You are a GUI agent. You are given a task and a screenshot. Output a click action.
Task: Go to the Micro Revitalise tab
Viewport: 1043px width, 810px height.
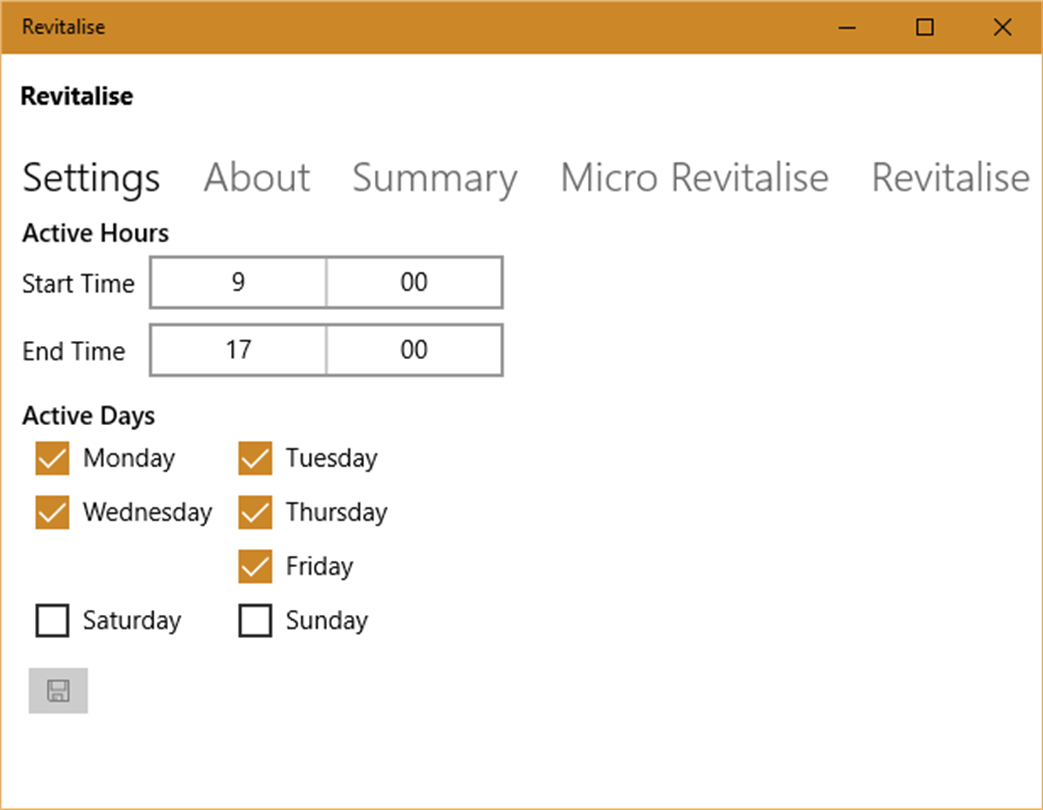click(694, 178)
